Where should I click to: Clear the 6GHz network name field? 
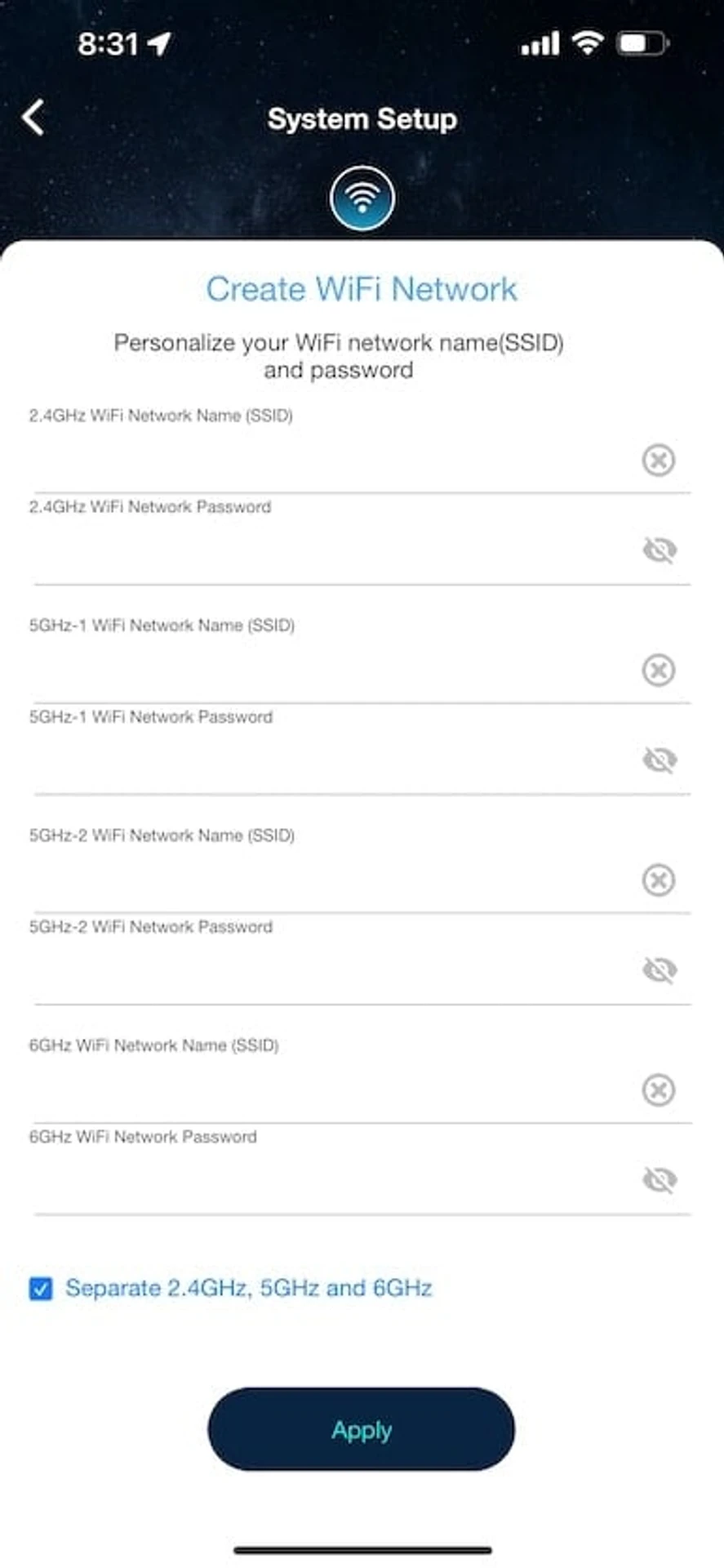[659, 1089]
